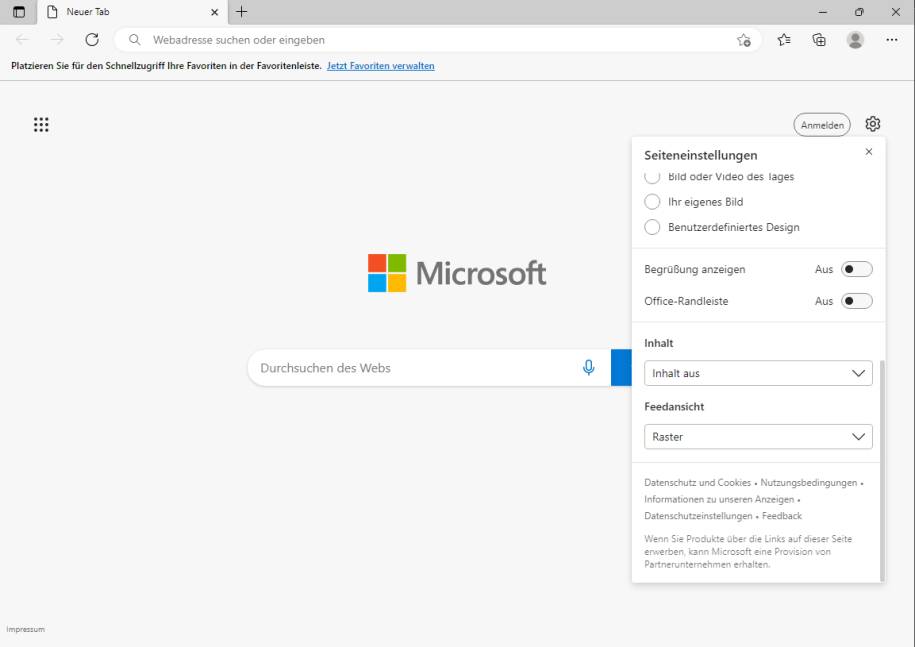Open the Favorites hub

point(784,40)
